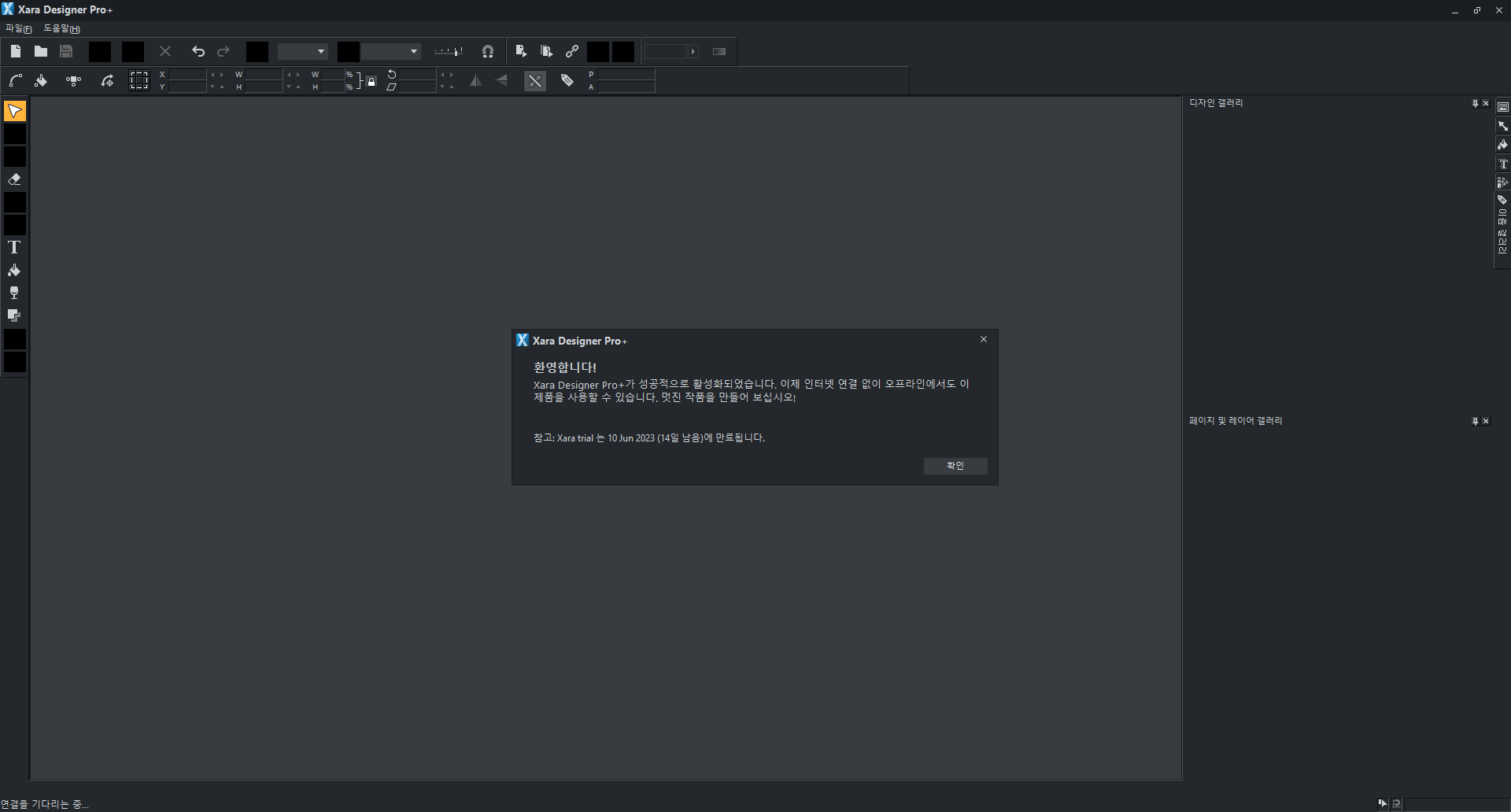The width and height of the screenshot is (1511, 812).
Task: Click the Open folder icon in toolbar
Action: point(41,51)
